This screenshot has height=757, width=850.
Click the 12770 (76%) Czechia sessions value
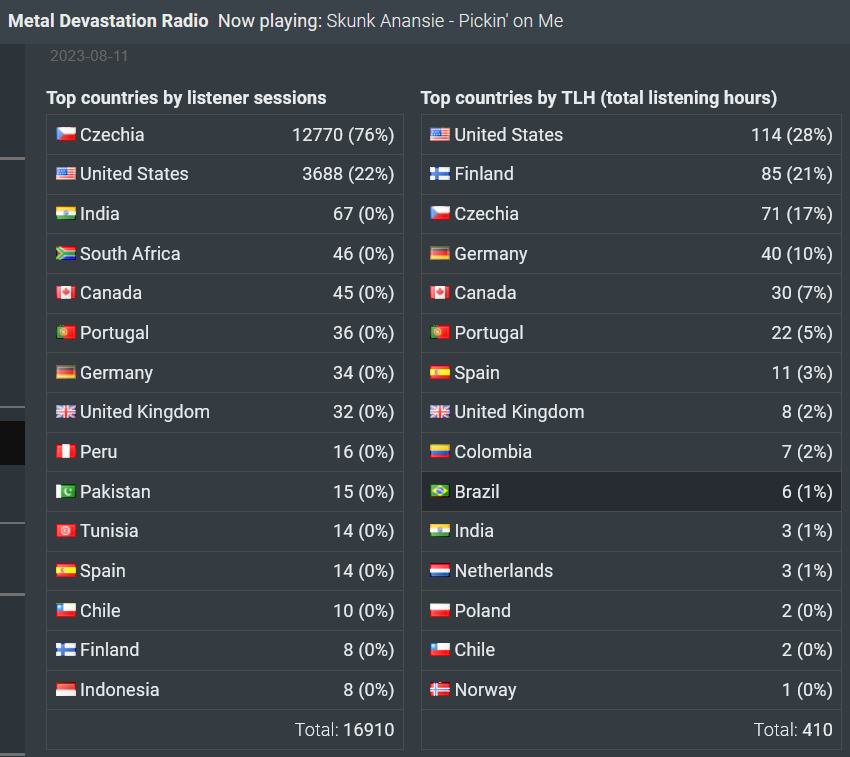(343, 134)
